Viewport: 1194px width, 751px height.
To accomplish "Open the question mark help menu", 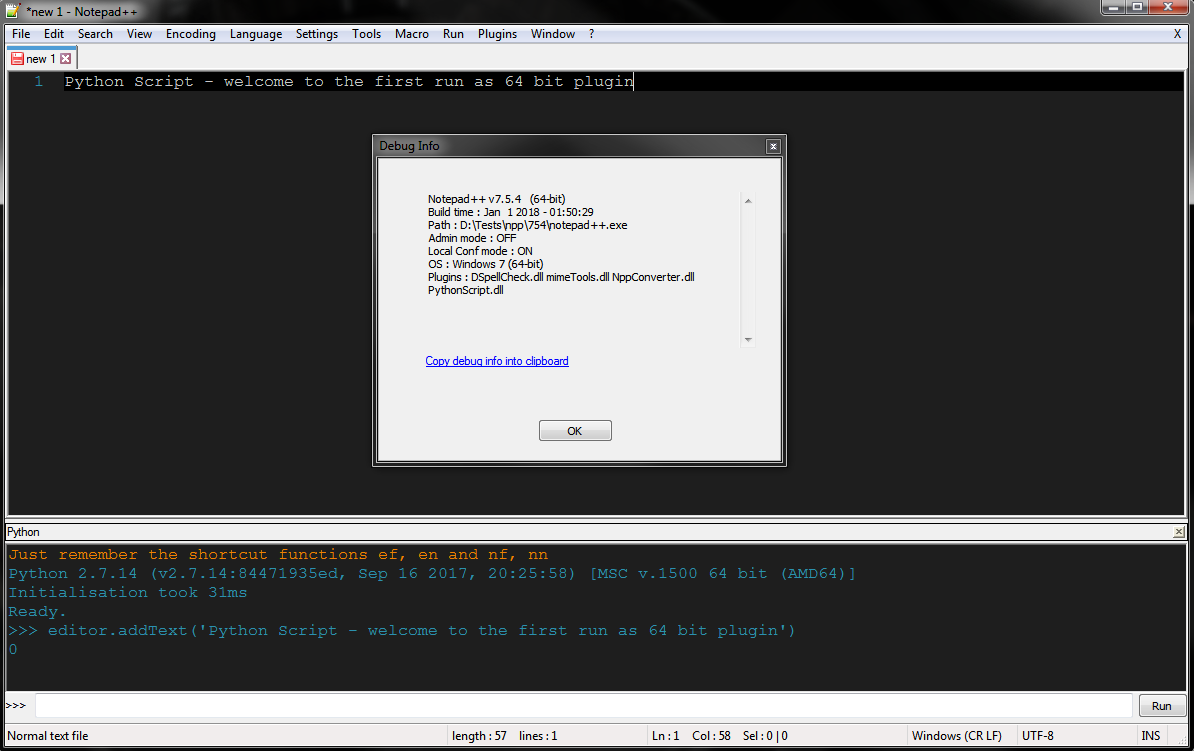I will tap(592, 34).
